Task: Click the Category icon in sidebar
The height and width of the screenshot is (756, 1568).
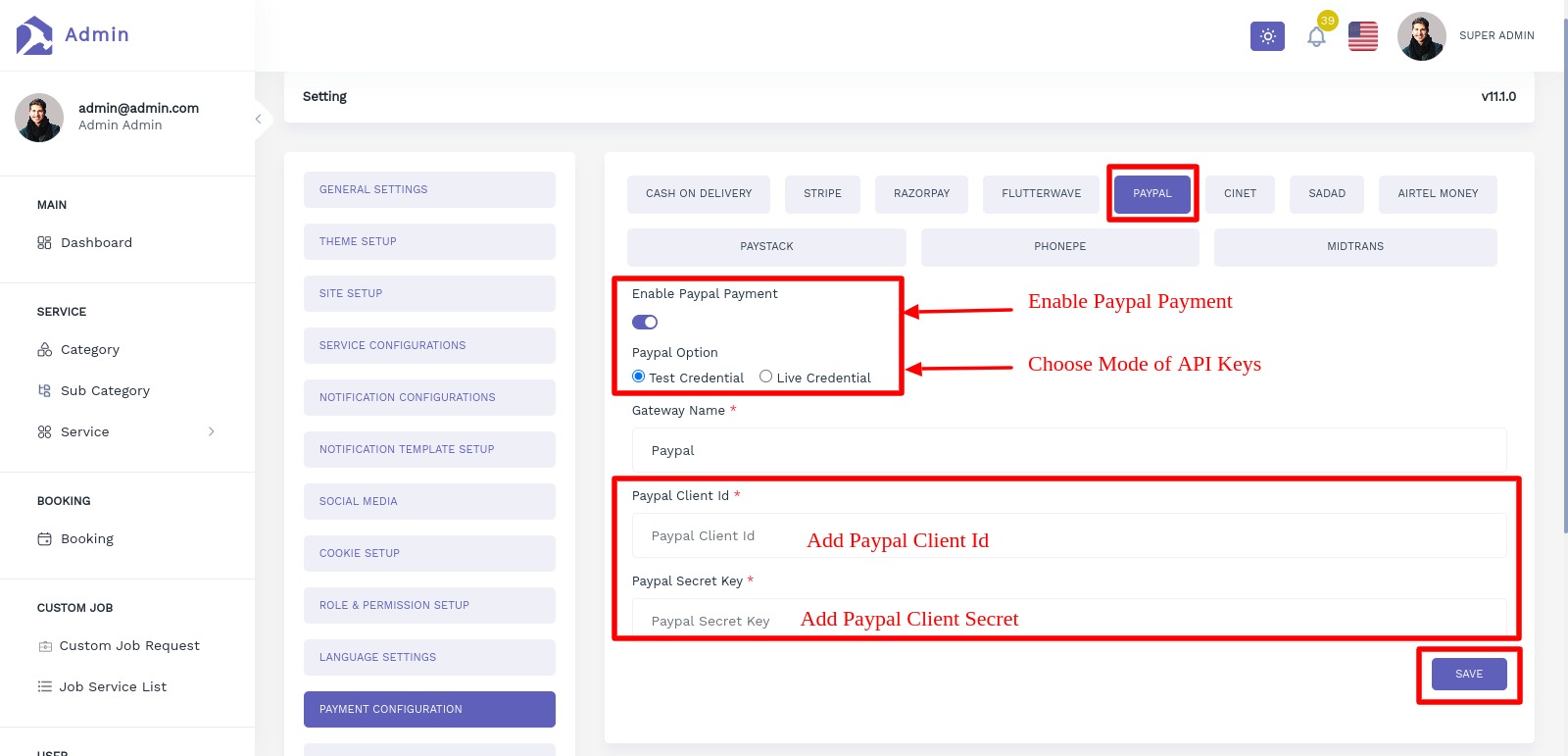Action: point(44,349)
